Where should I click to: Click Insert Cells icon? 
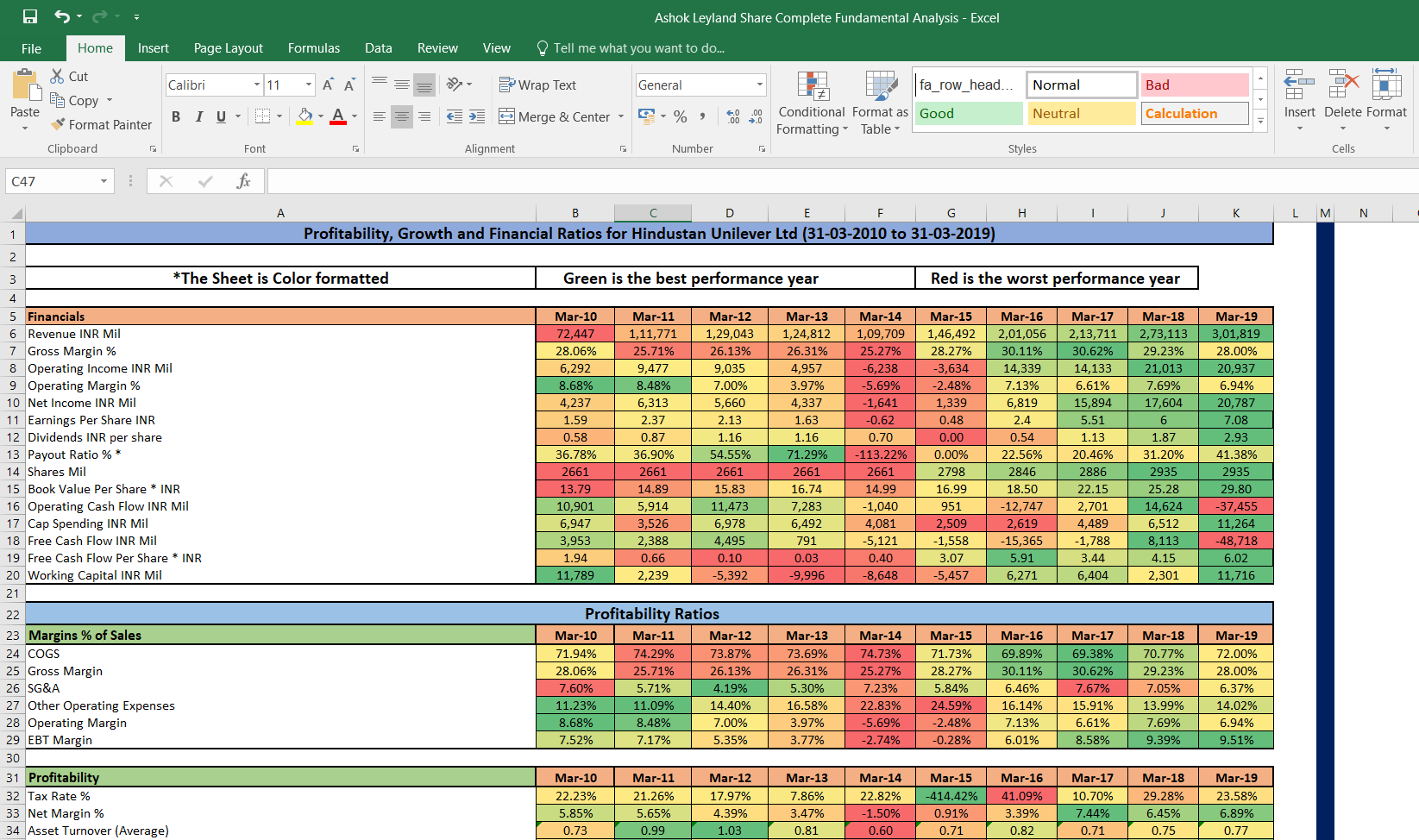pyautogui.click(x=1299, y=85)
